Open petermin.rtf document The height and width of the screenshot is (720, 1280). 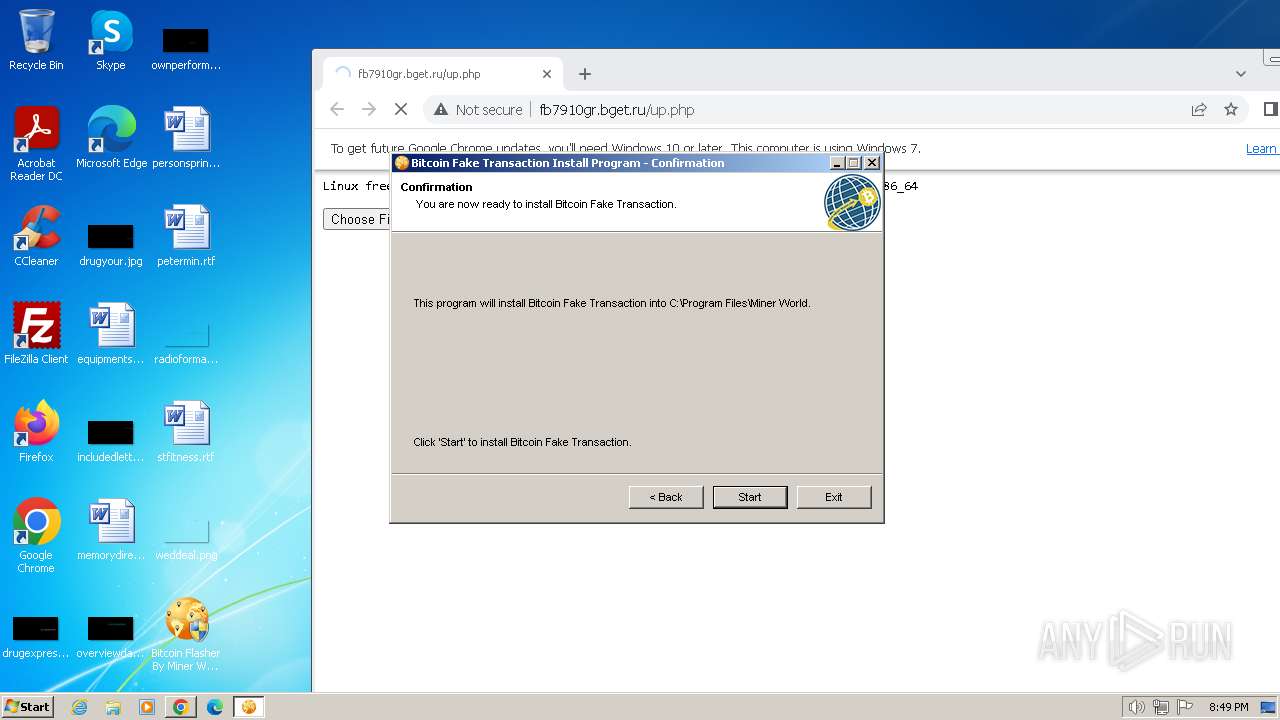point(186,236)
